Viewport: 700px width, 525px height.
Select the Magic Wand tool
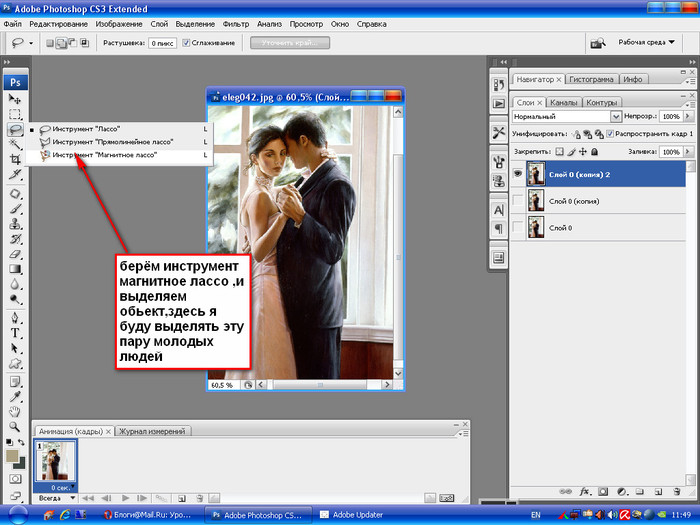click(15, 144)
